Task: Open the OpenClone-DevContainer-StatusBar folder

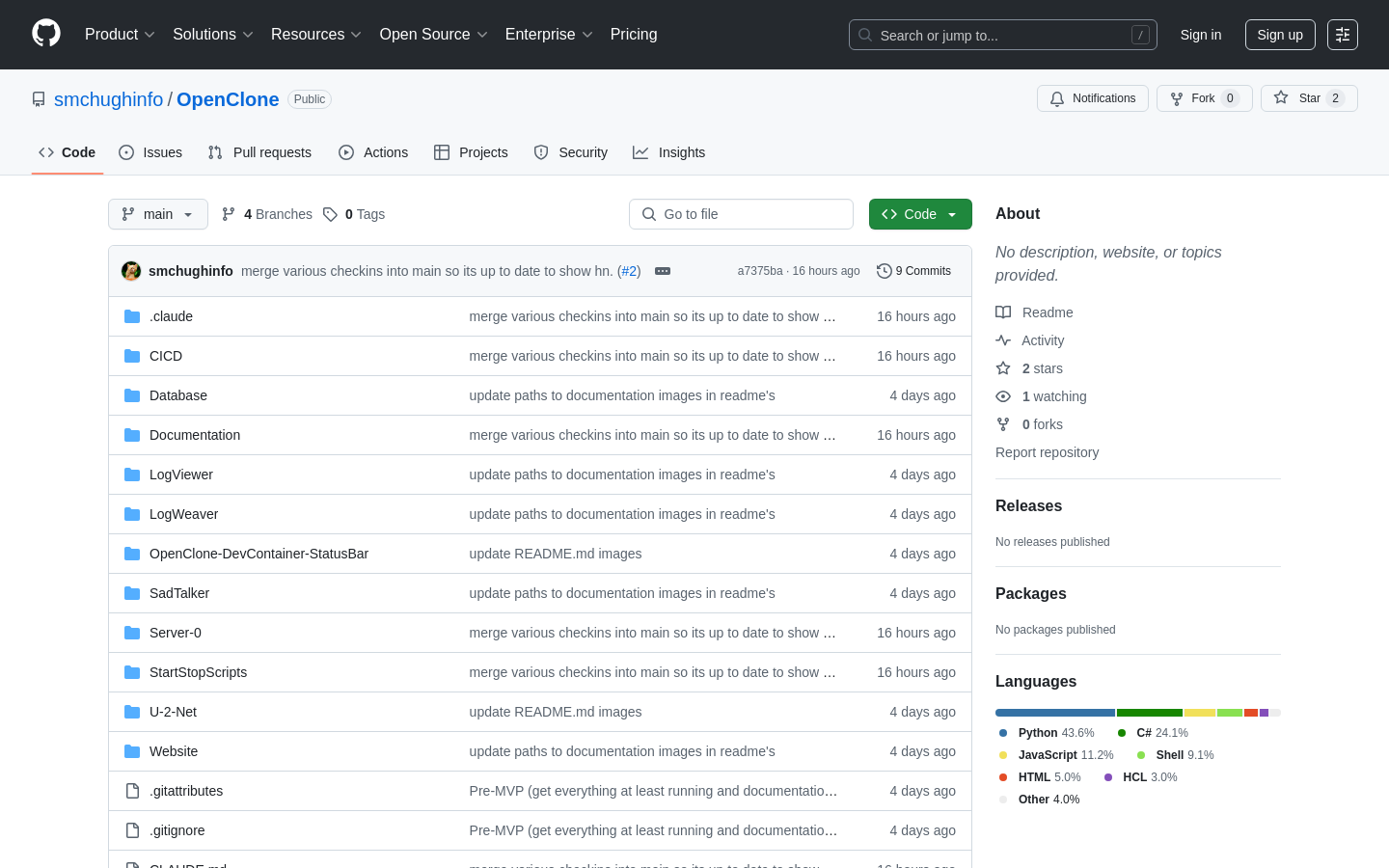Action: (259, 554)
